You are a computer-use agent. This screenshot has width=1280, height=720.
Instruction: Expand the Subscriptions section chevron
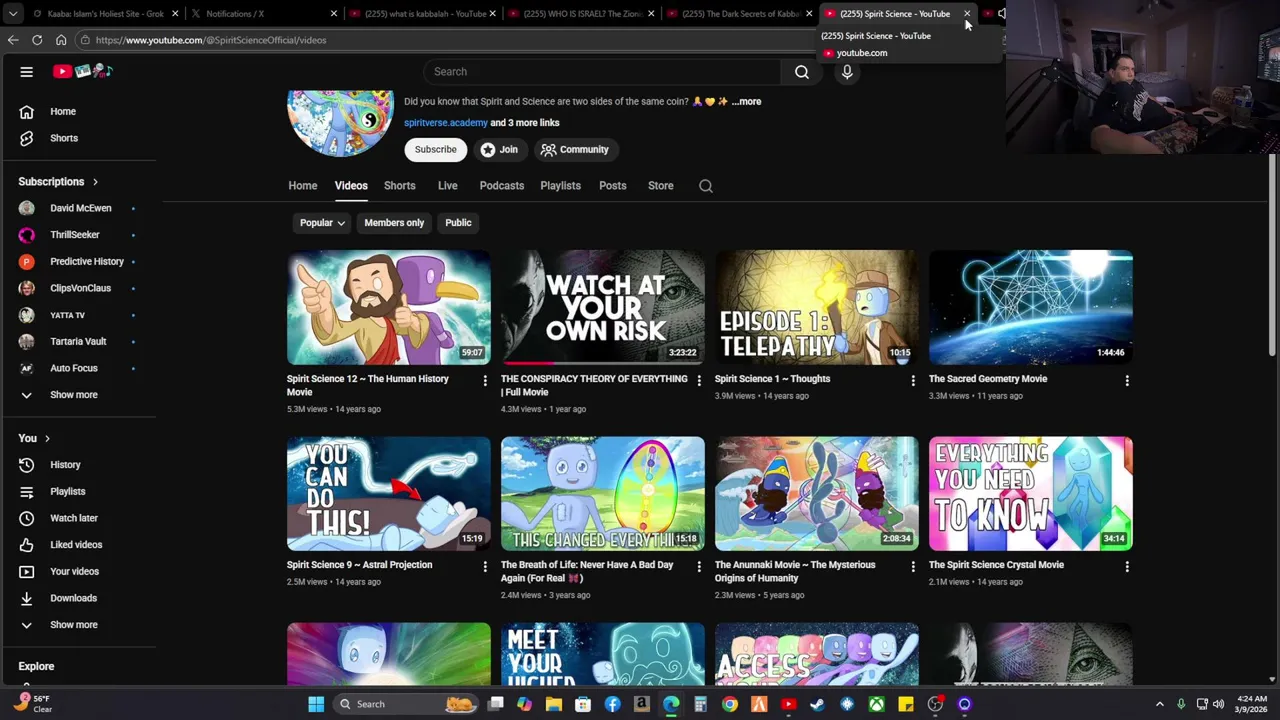click(95, 182)
